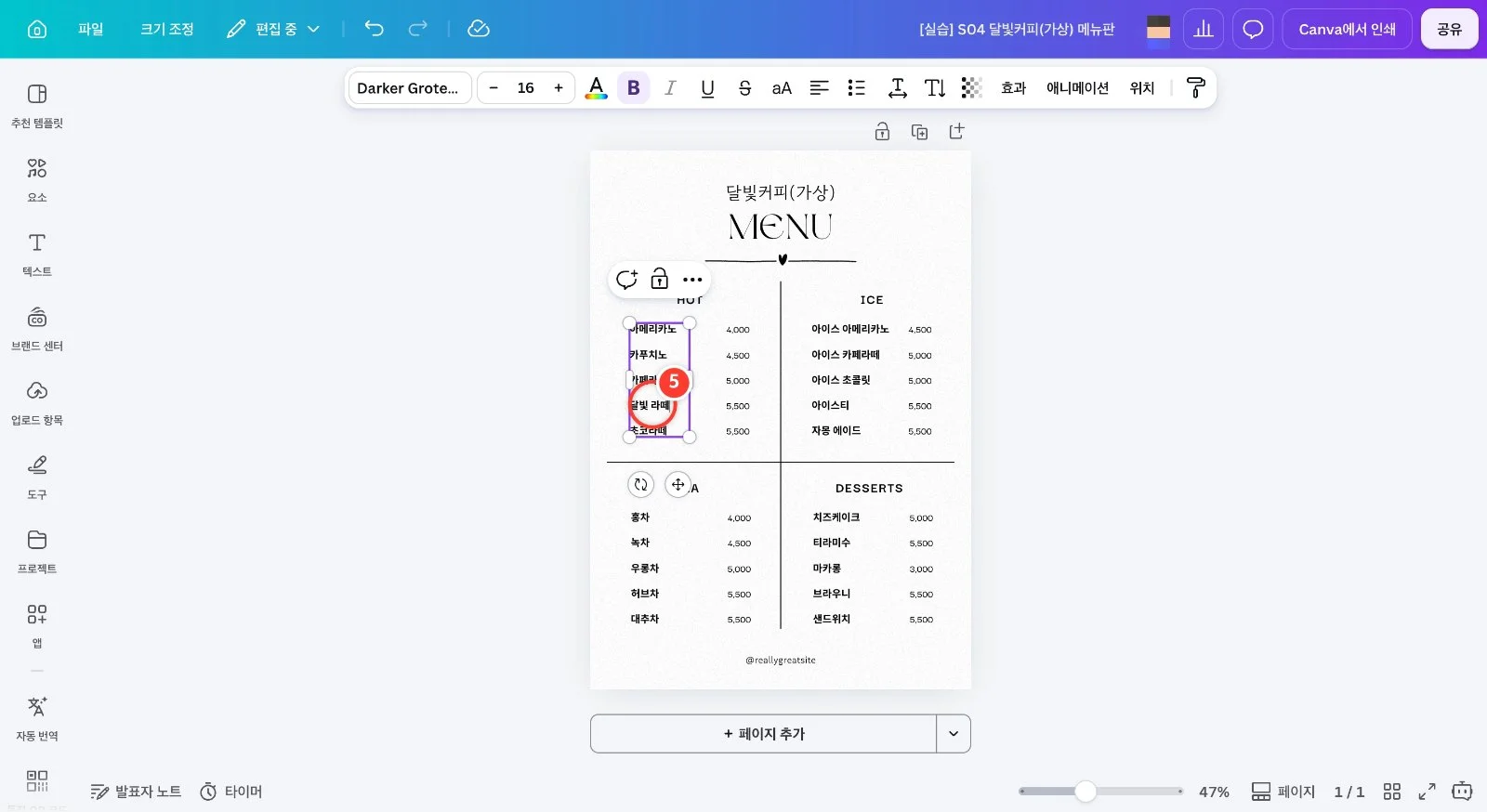1487x812 pixels.
Task: Open the 파일 menu
Action: click(91, 29)
